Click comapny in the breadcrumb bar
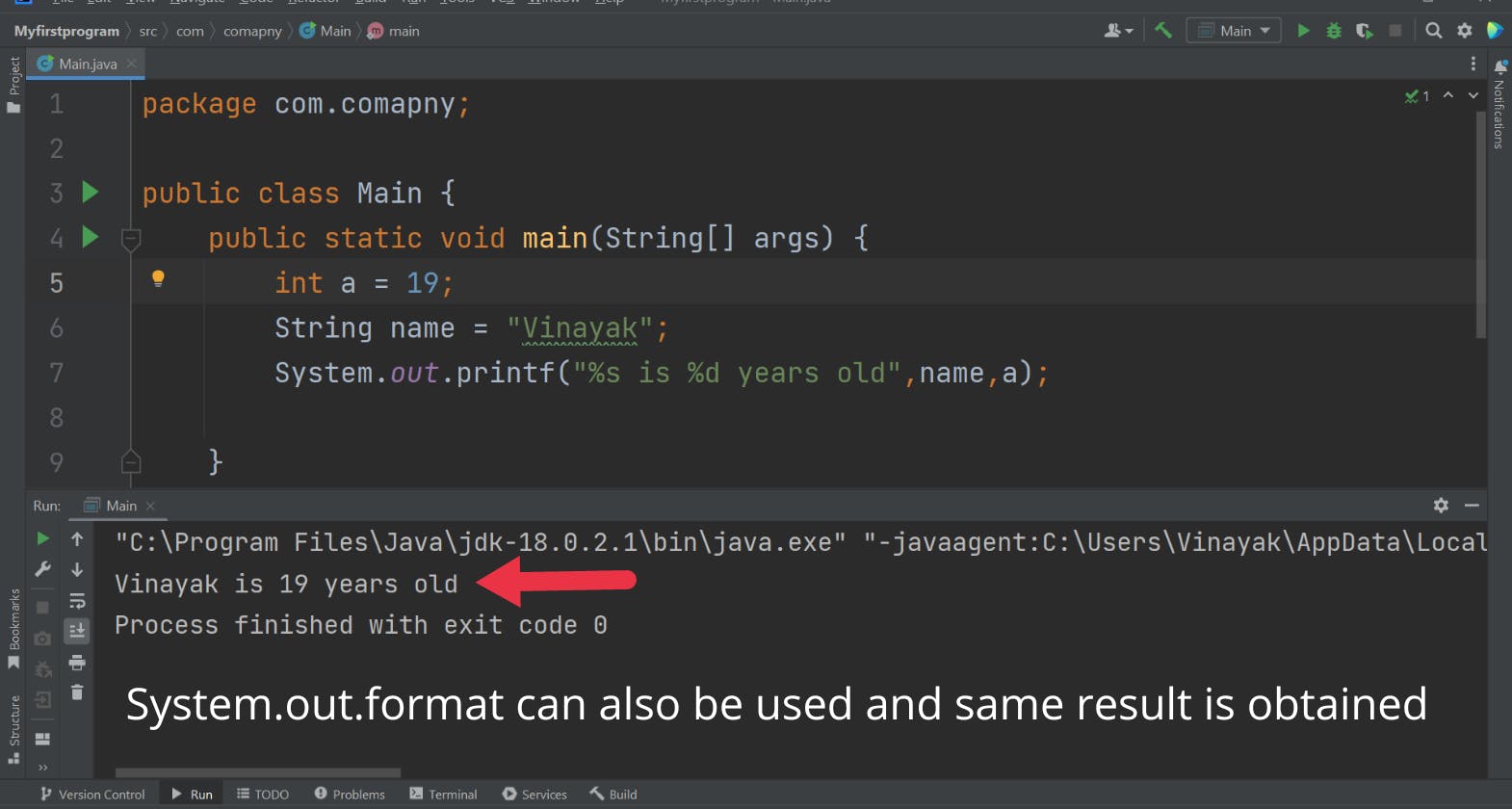The height and width of the screenshot is (809, 1512). [x=252, y=31]
